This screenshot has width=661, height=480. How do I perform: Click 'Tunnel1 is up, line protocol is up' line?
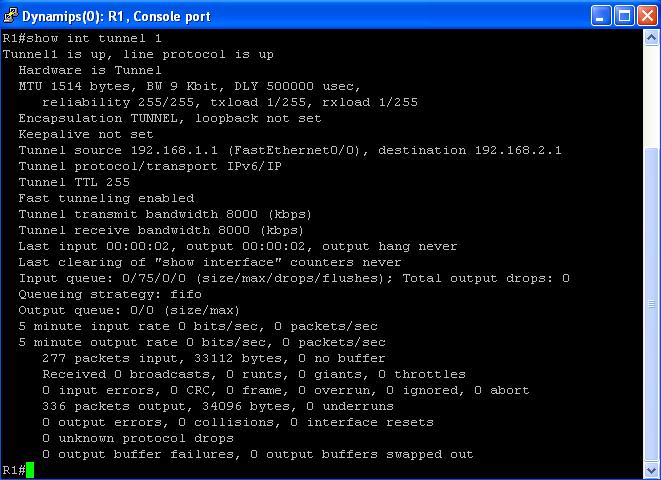(138, 54)
